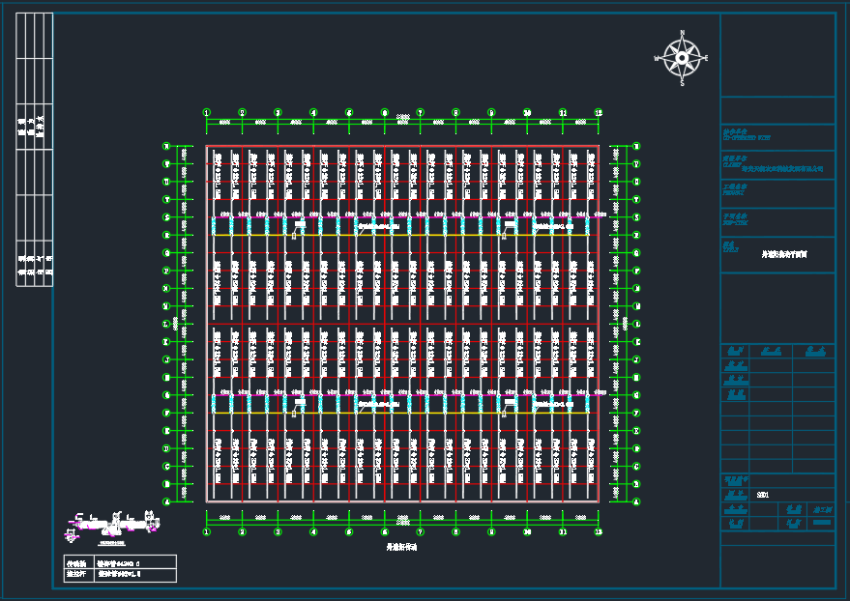
Task: Select the white sheet number in title block
Action: 763,495
